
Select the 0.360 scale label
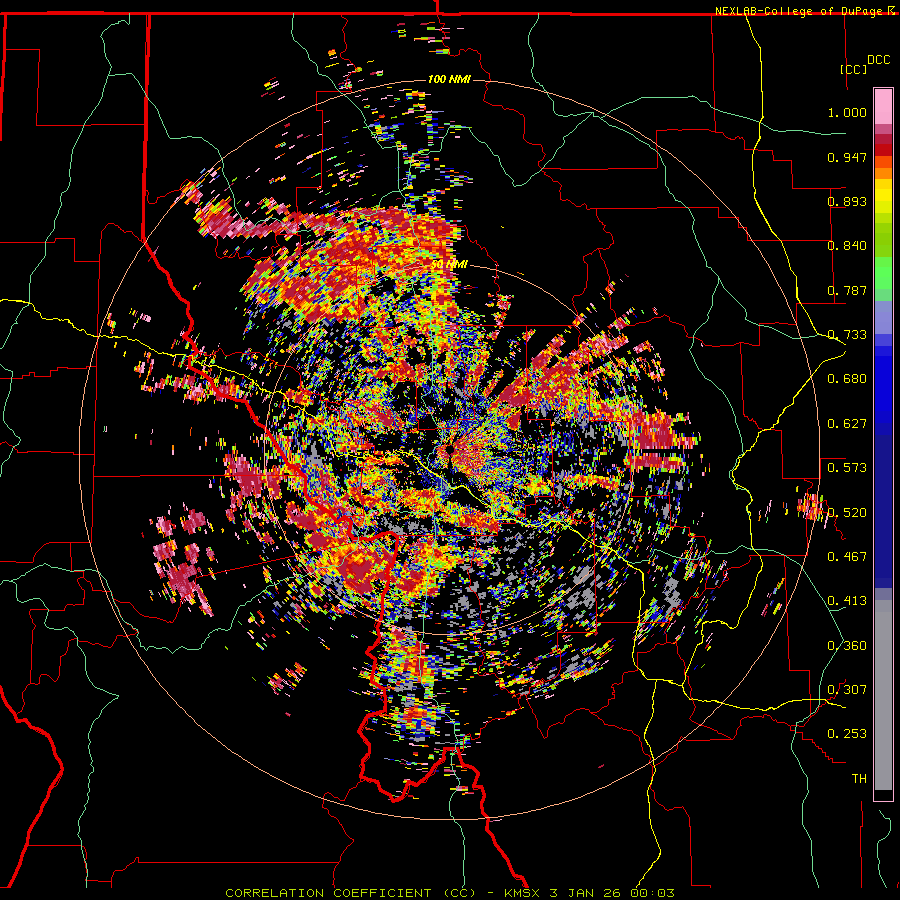[x=847, y=646]
